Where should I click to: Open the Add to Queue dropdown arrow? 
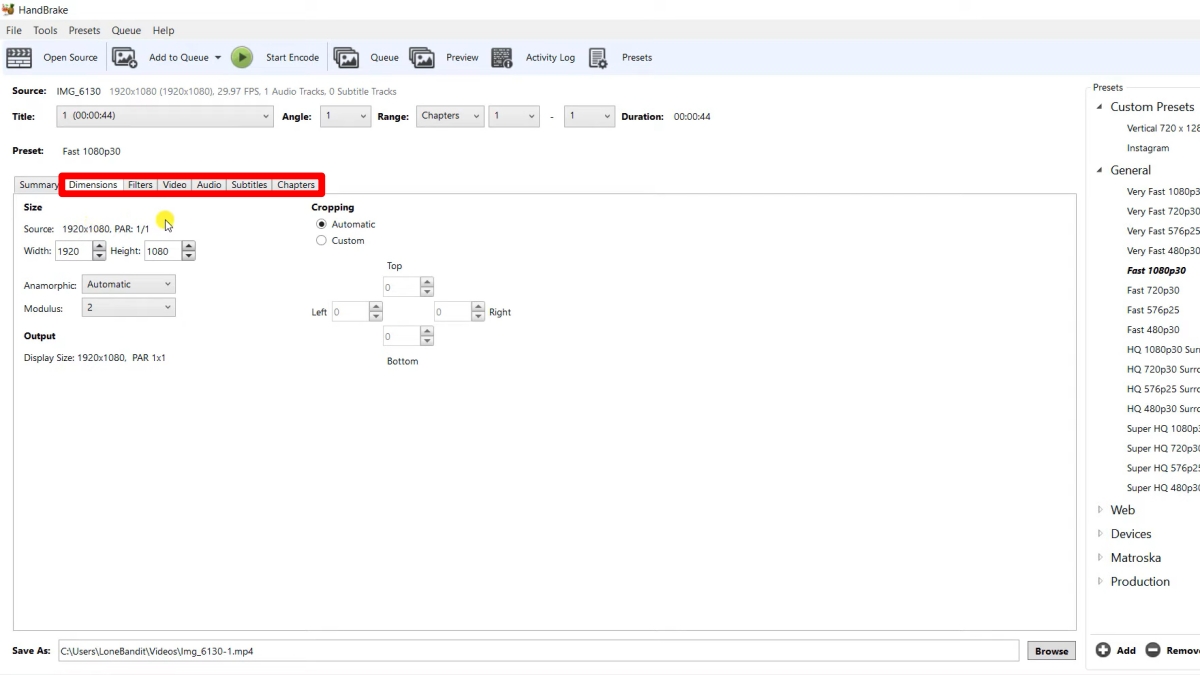pos(218,57)
